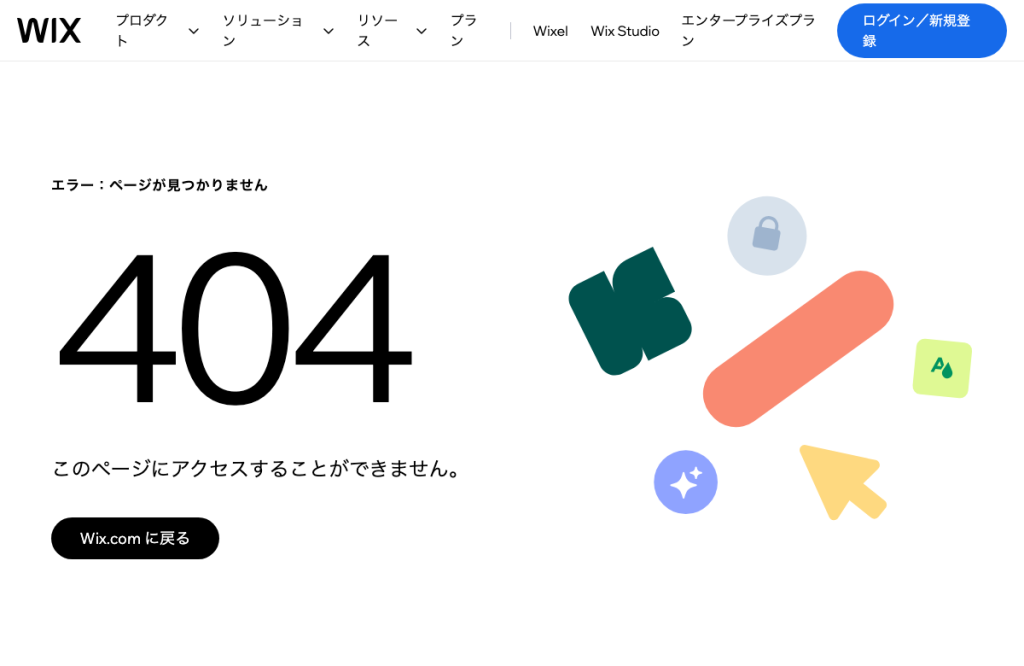Click the padlock icon in illustration
Screen dimensions: 1024x666
coord(767,236)
